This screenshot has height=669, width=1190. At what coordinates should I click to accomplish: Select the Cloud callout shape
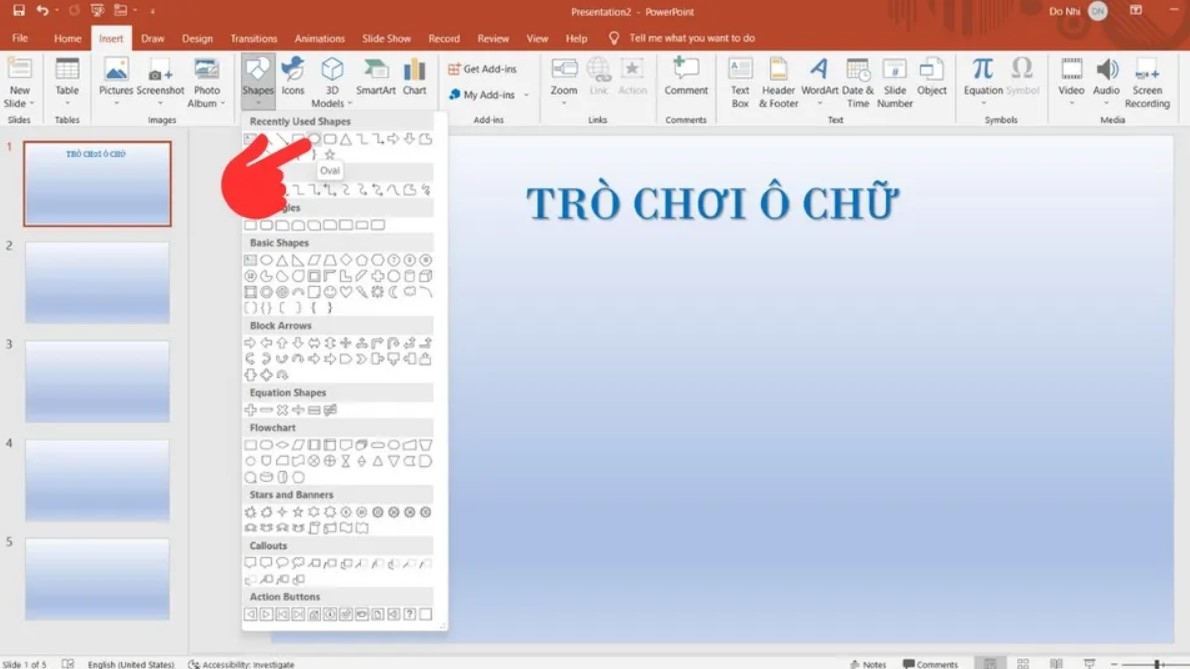tap(298, 563)
